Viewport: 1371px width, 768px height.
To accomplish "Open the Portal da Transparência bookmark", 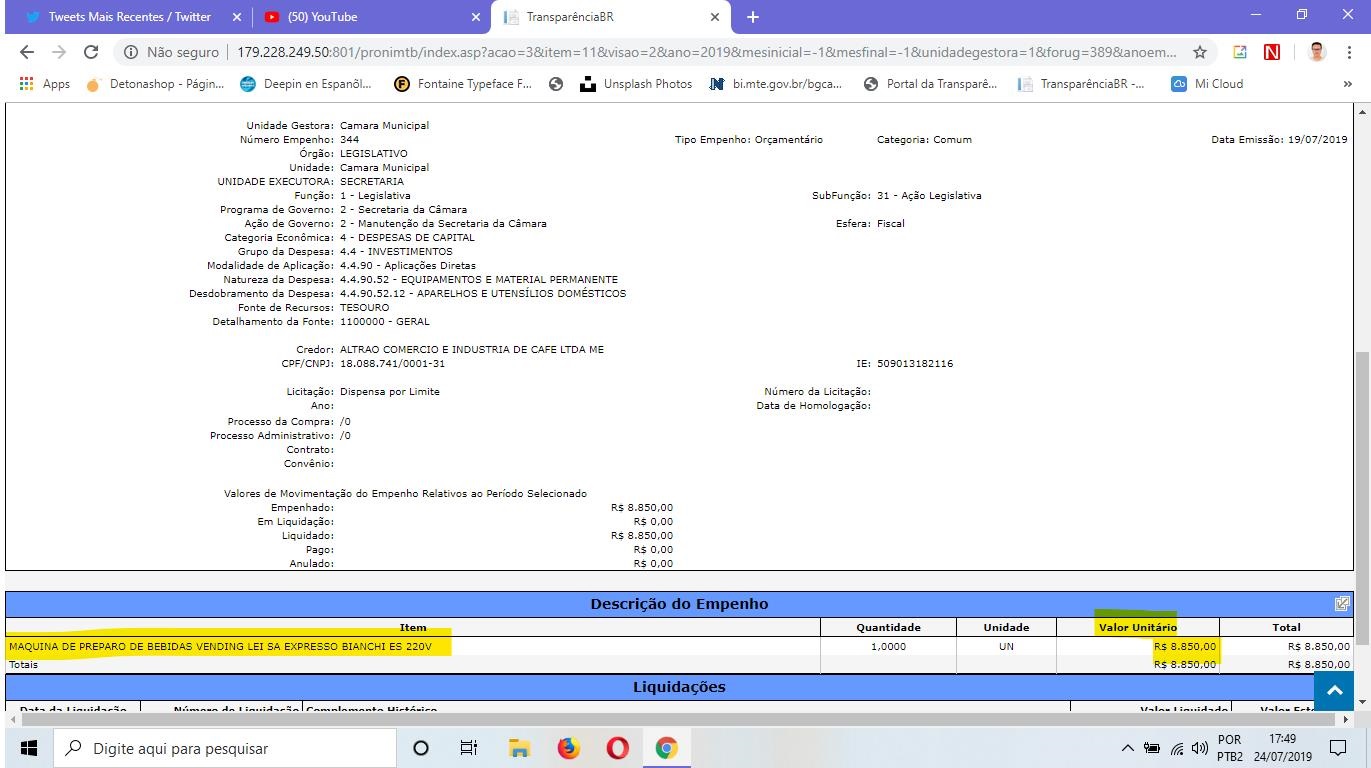I will [930, 84].
